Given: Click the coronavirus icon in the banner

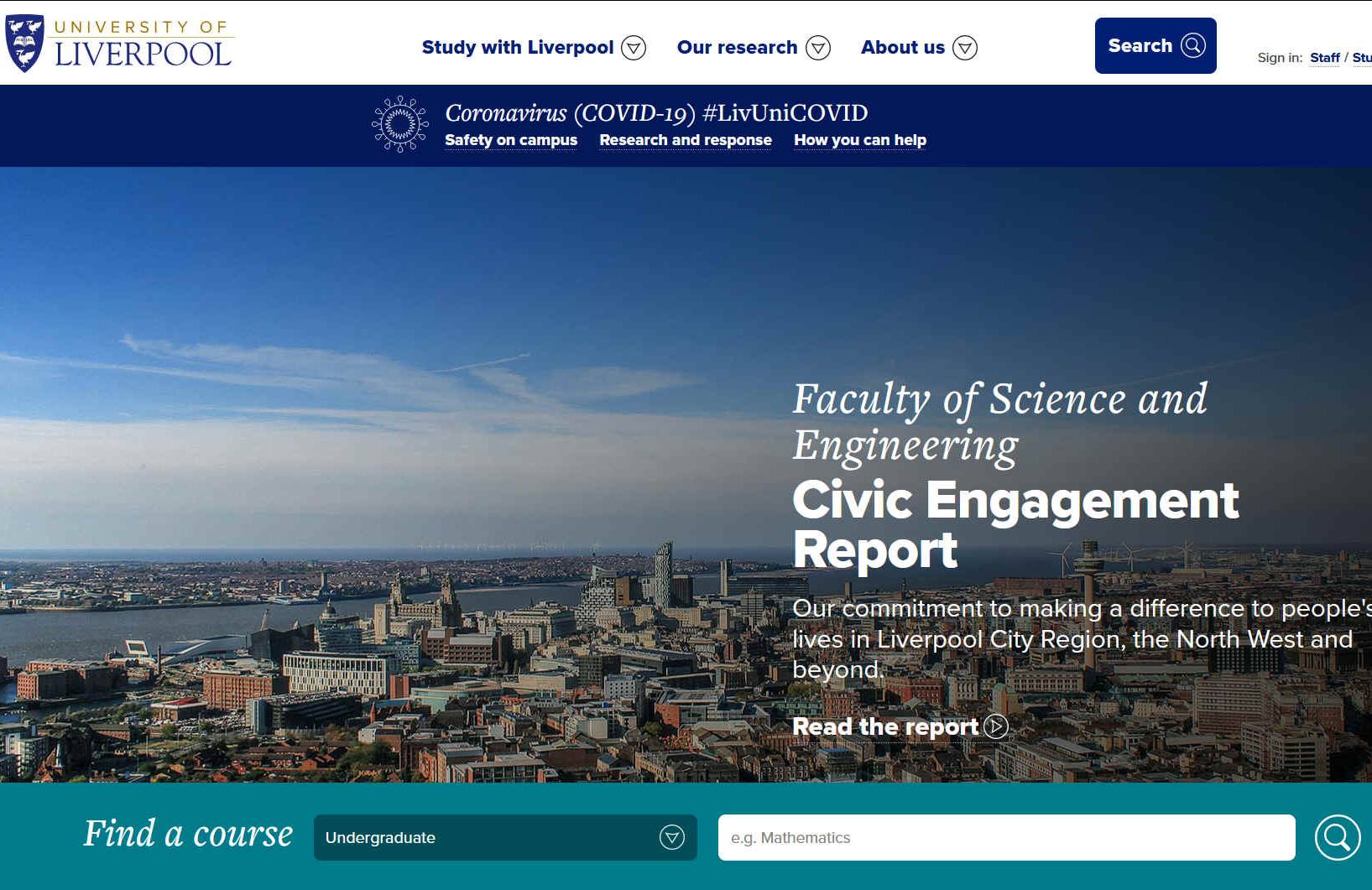Looking at the screenshot, I should point(400,124).
